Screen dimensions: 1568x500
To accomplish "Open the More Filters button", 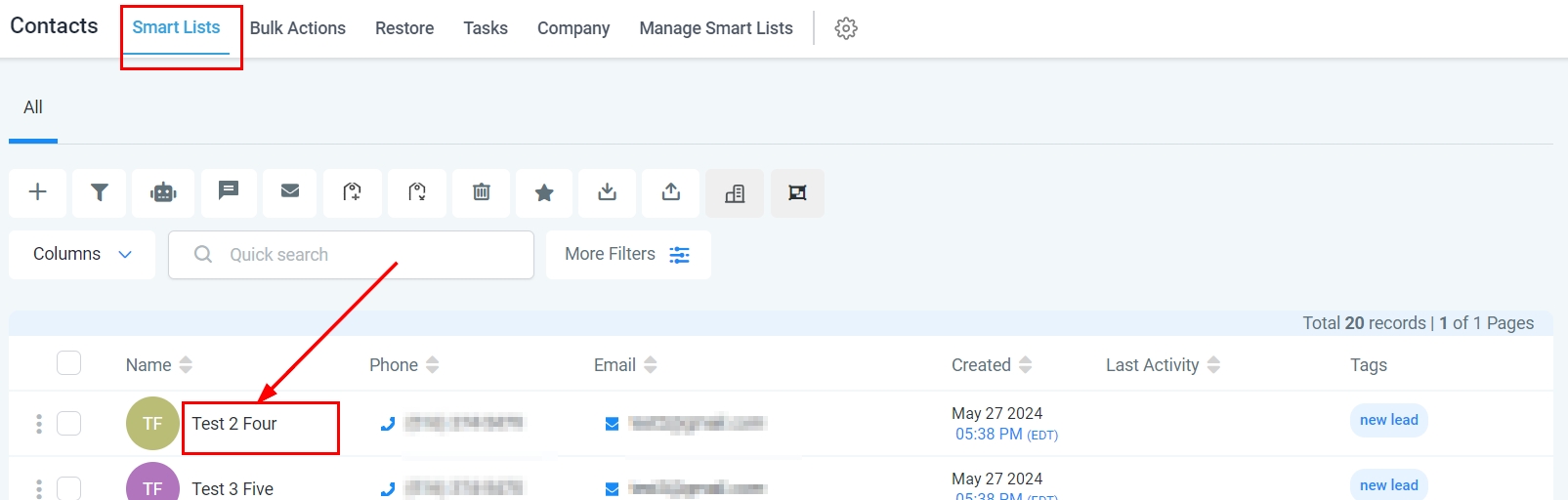I will (x=627, y=255).
